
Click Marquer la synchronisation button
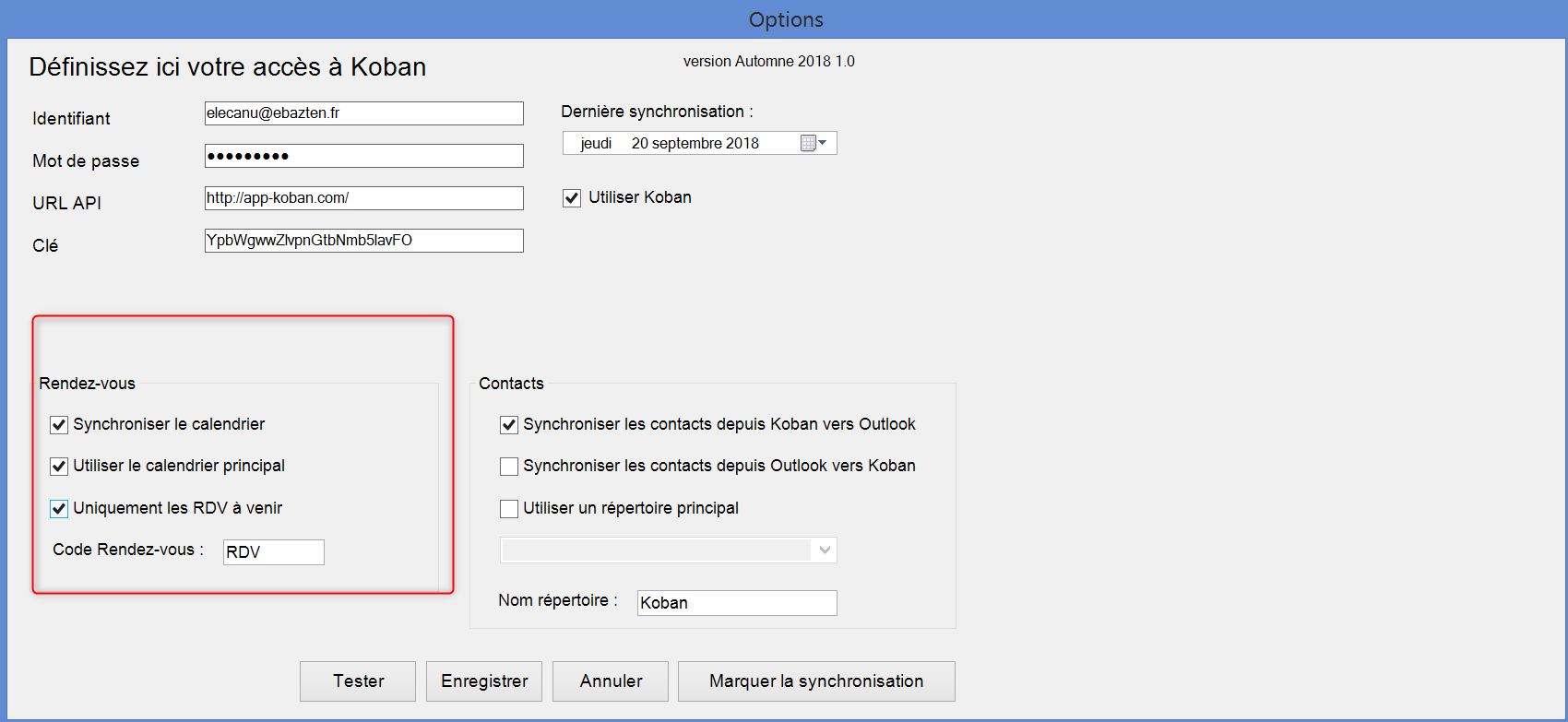(x=816, y=681)
